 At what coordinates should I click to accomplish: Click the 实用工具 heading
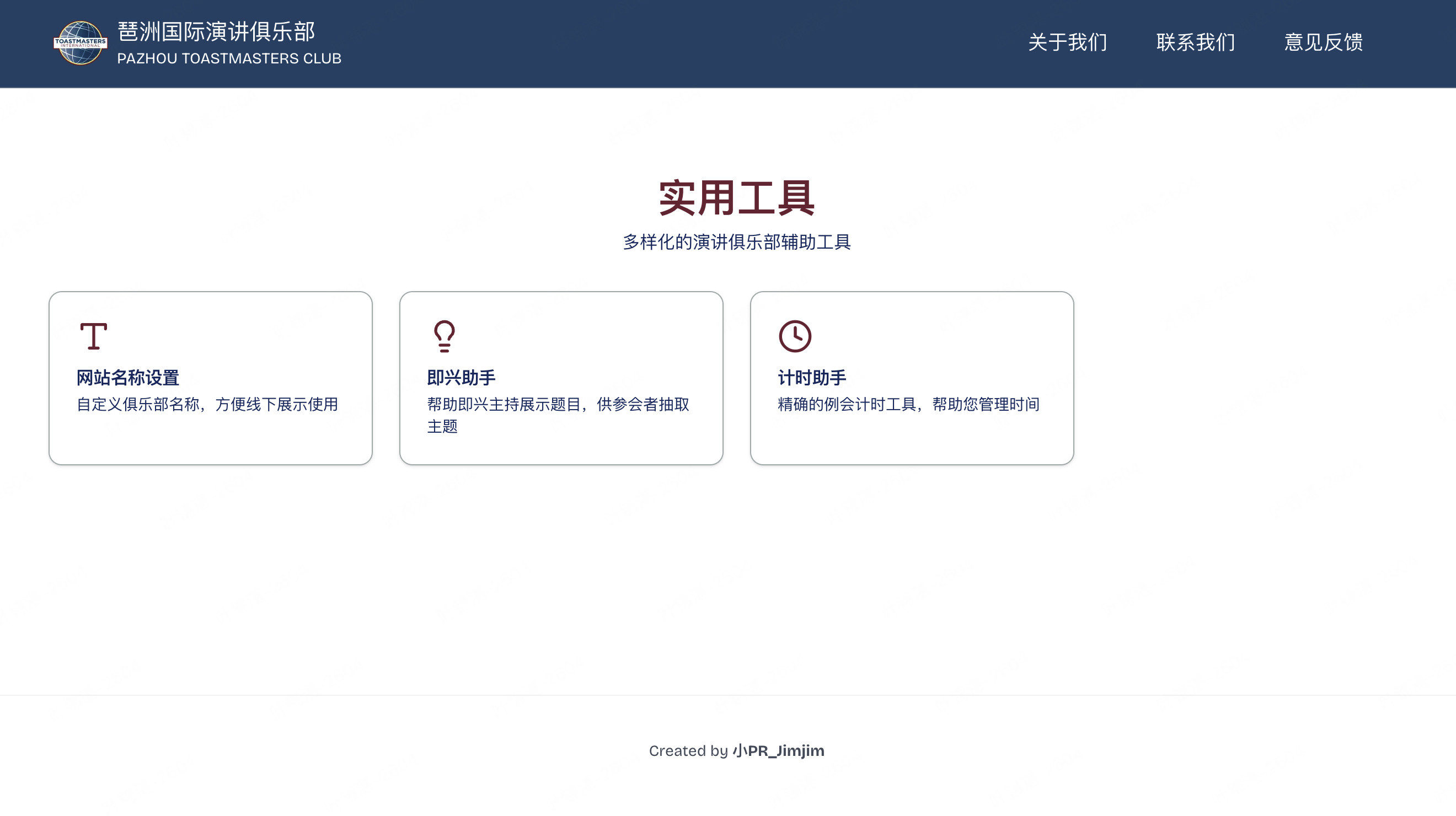click(x=736, y=198)
